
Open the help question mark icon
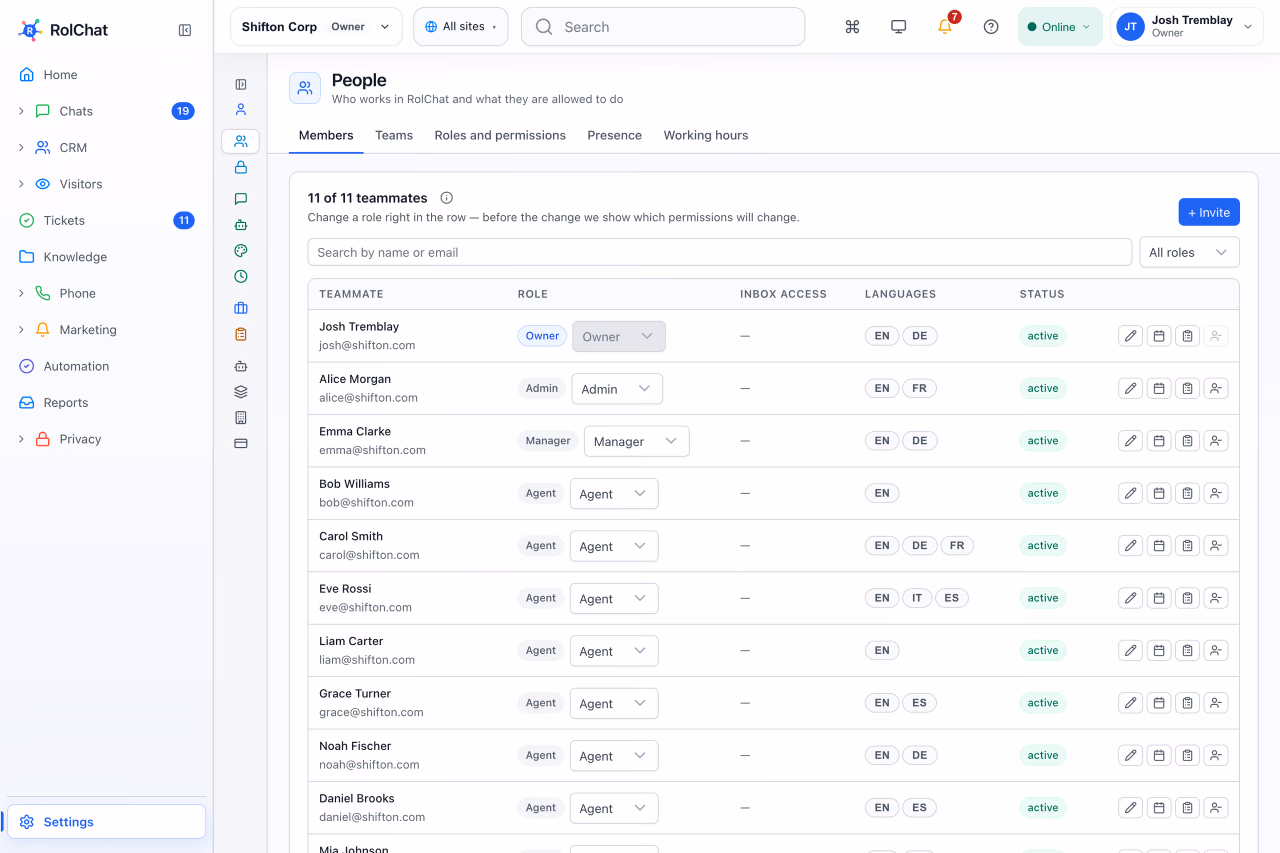point(991,27)
